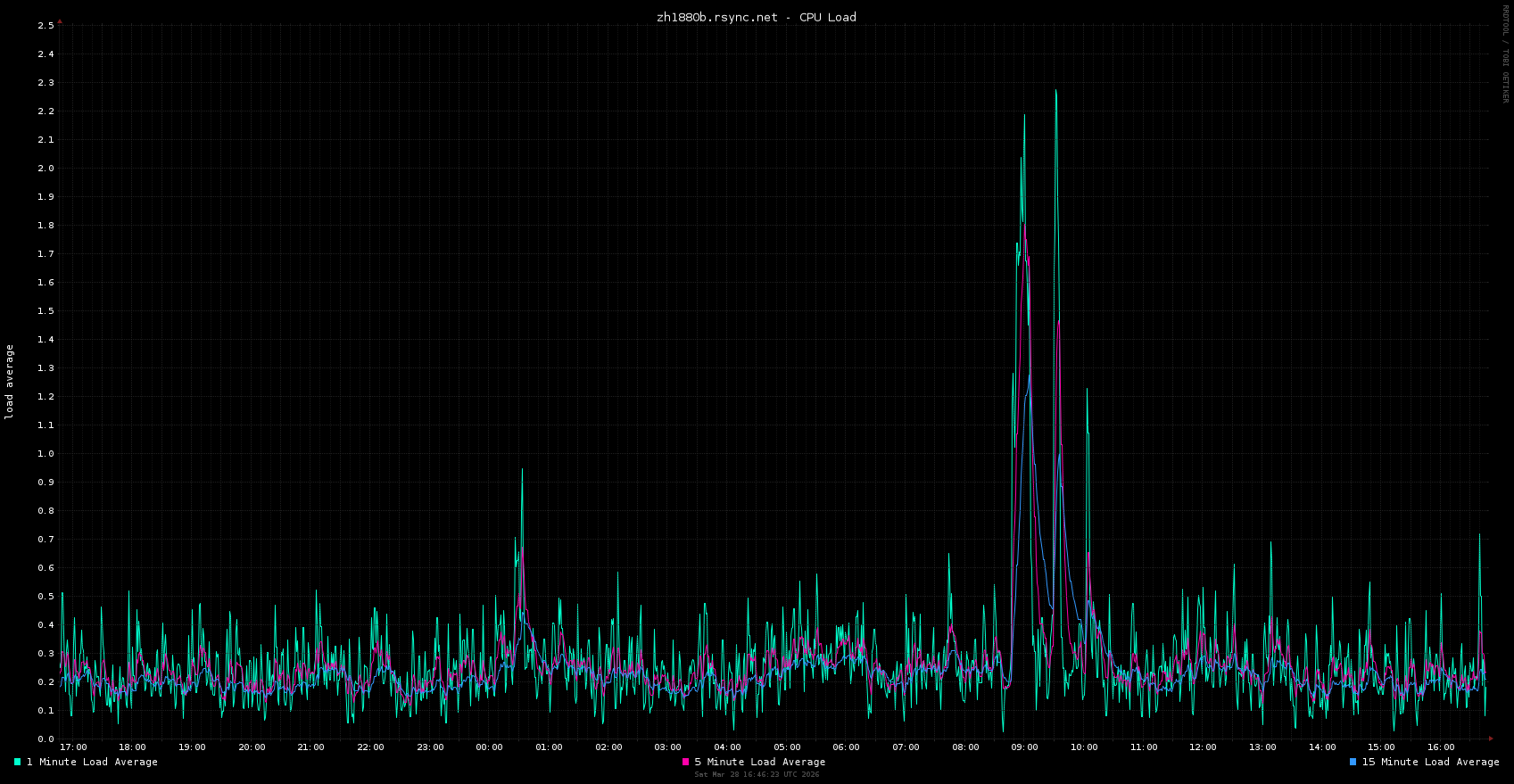1514x784 pixels.
Task: Click the red arrow atop the y-axis
Action: (x=60, y=21)
